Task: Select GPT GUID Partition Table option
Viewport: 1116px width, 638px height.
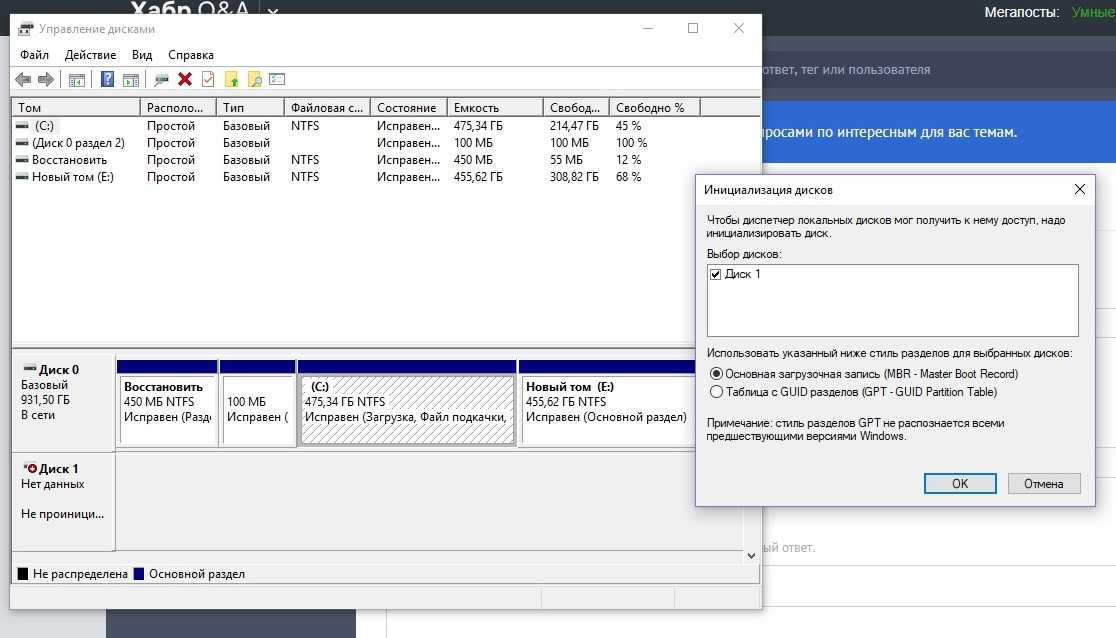Action: coord(716,392)
